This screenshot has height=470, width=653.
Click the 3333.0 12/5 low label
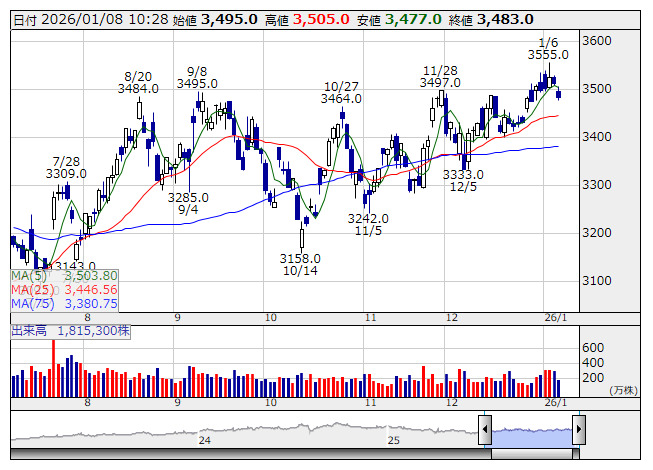click(x=463, y=180)
